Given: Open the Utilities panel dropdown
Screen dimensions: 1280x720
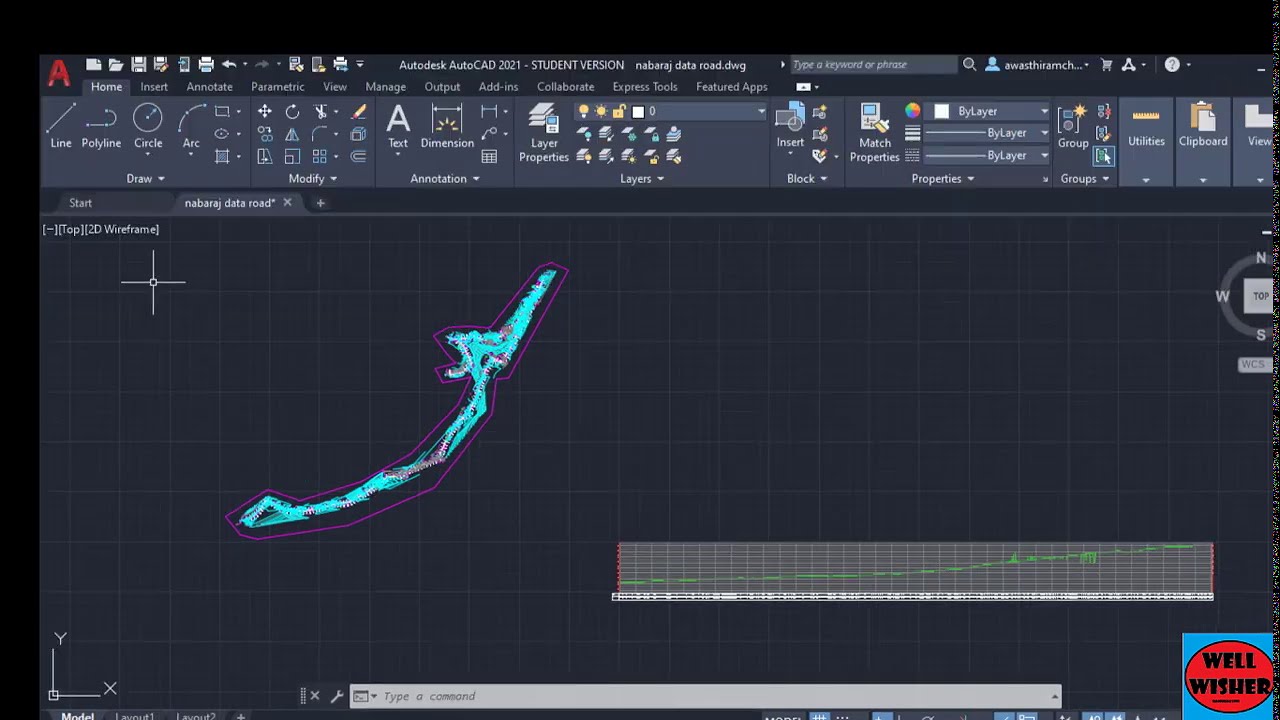Looking at the screenshot, I should pyautogui.click(x=1146, y=180).
